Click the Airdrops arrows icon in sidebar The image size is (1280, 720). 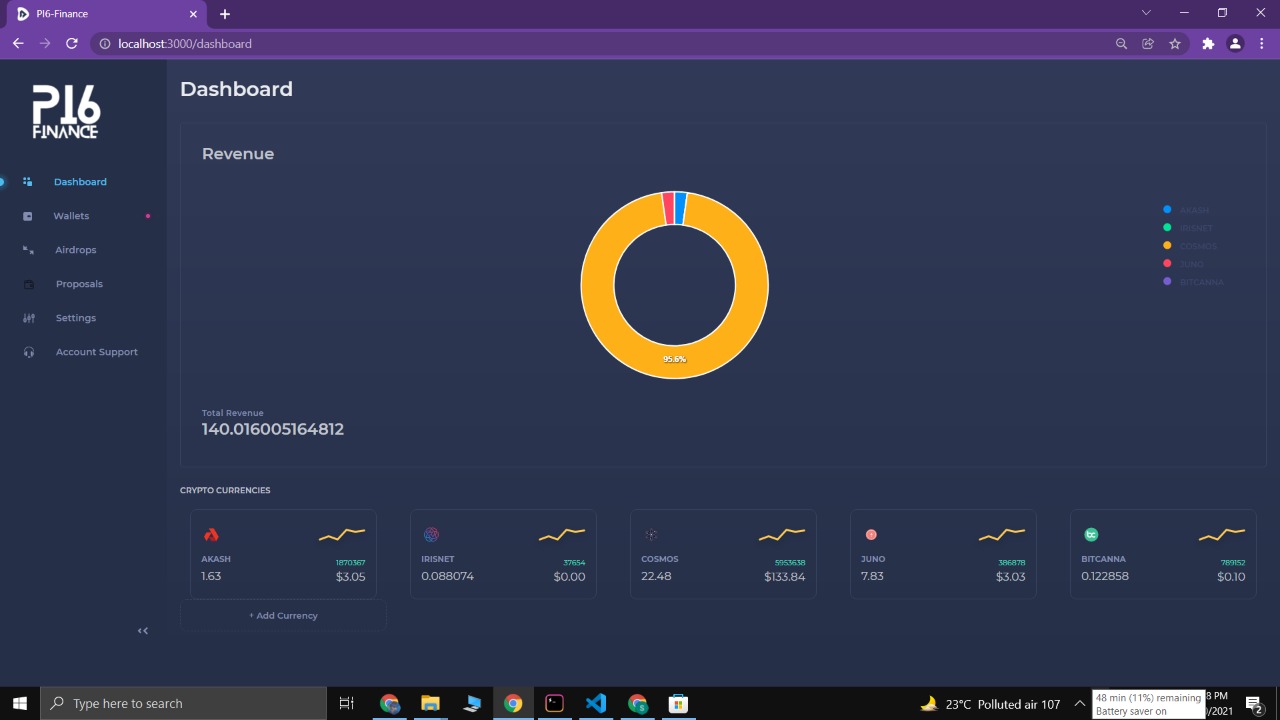tap(29, 250)
